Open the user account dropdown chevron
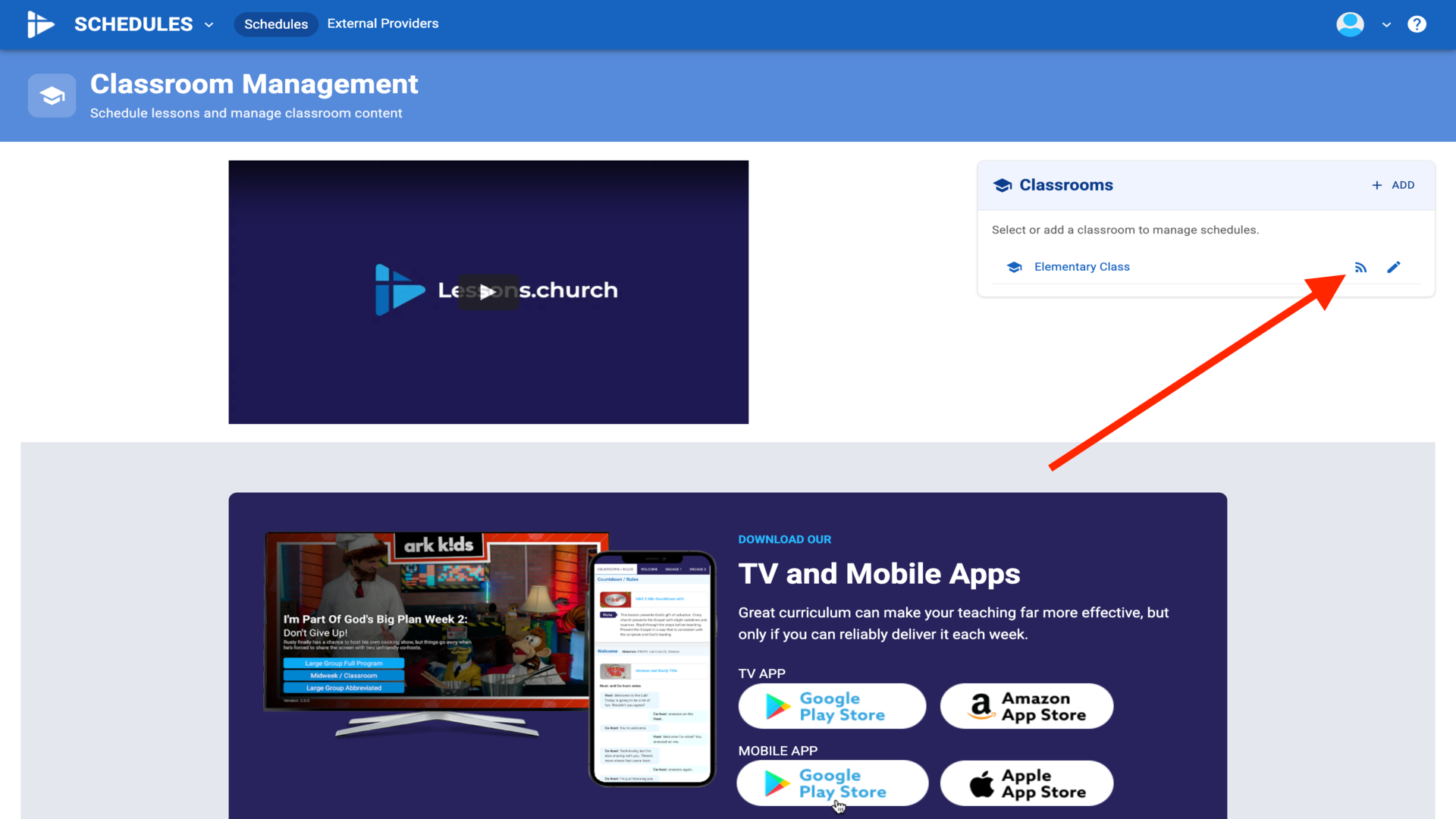 tap(1386, 25)
